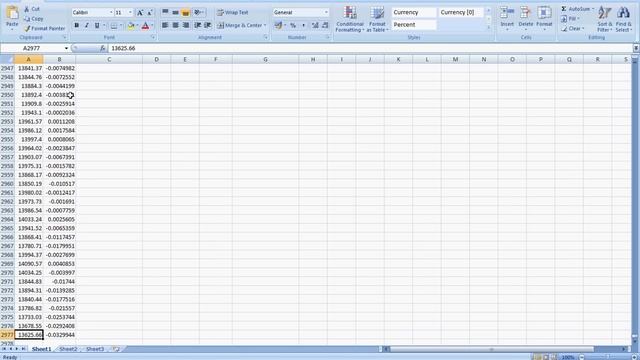This screenshot has width=640, height=360.
Task: Click Decrease Decimal icon
Action: click(x=325, y=26)
